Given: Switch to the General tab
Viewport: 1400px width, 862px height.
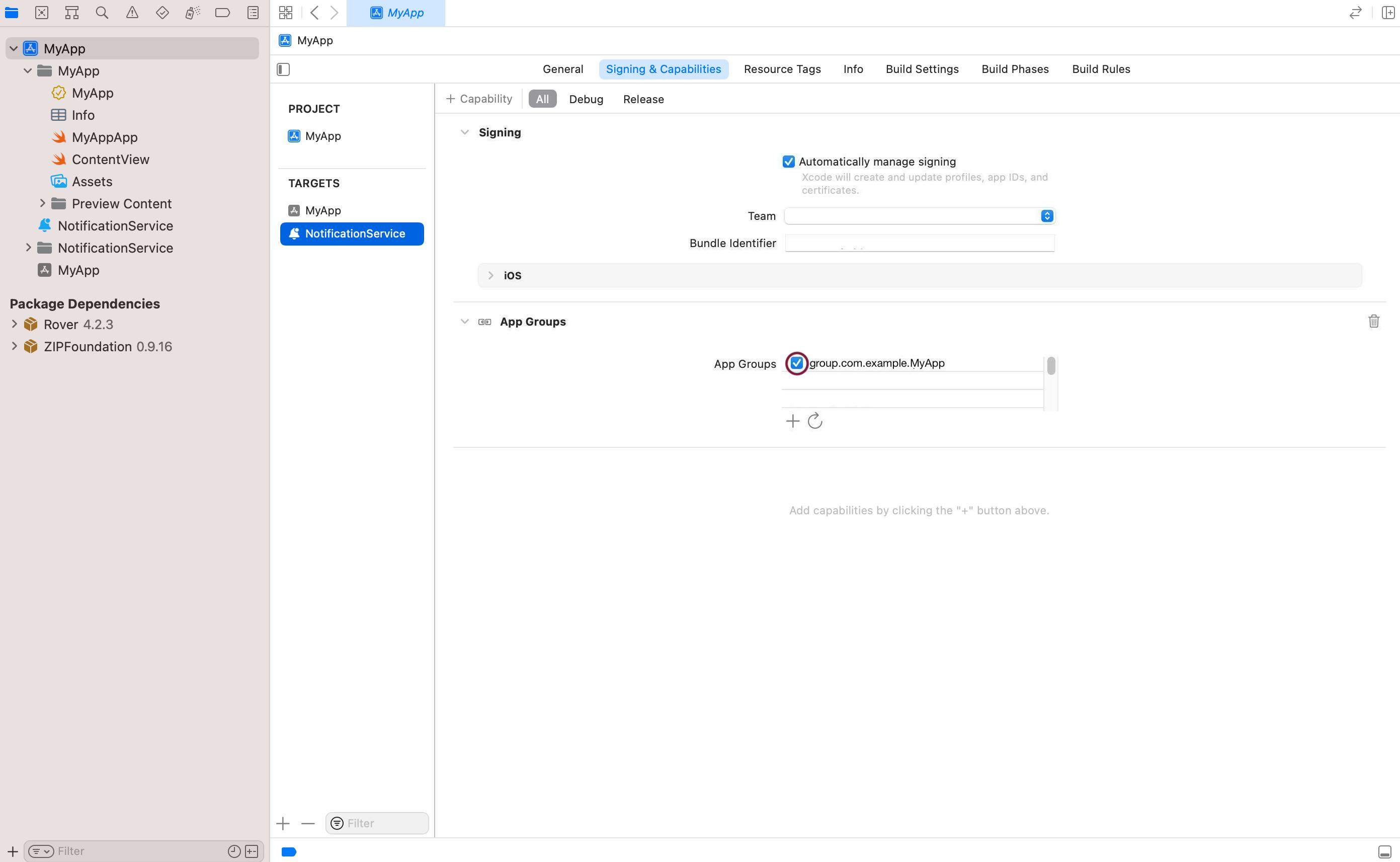Looking at the screenshot, I should [563, 69].
